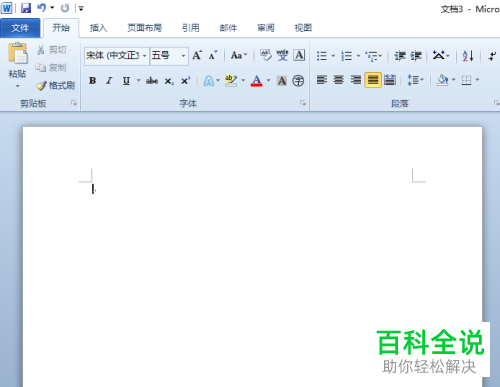Open the 引用 References tab

(x=191, y=28)
